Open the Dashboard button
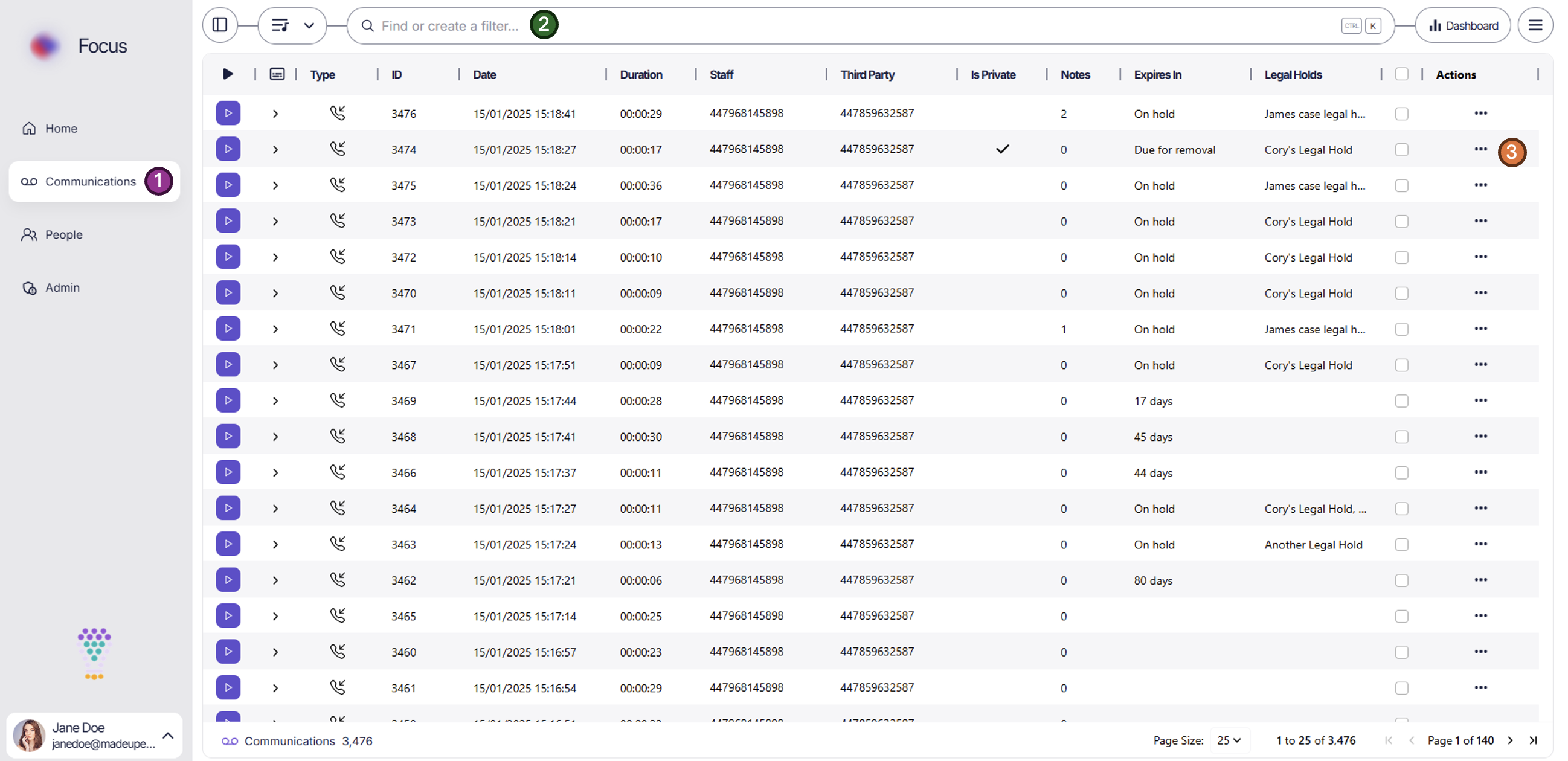The image size is (1568, 761). 1462,25
